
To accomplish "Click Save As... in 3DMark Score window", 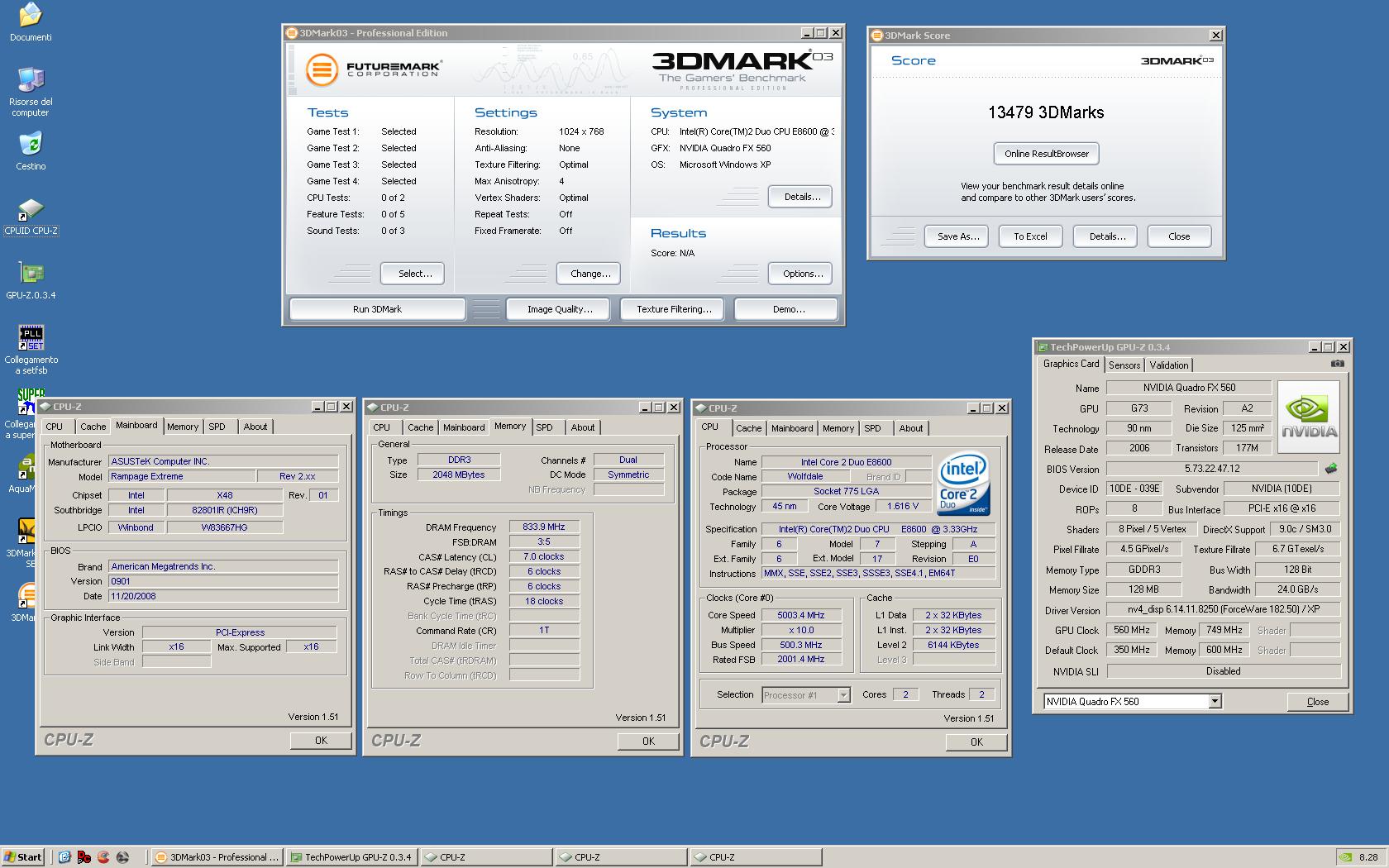I will point(958,236).
